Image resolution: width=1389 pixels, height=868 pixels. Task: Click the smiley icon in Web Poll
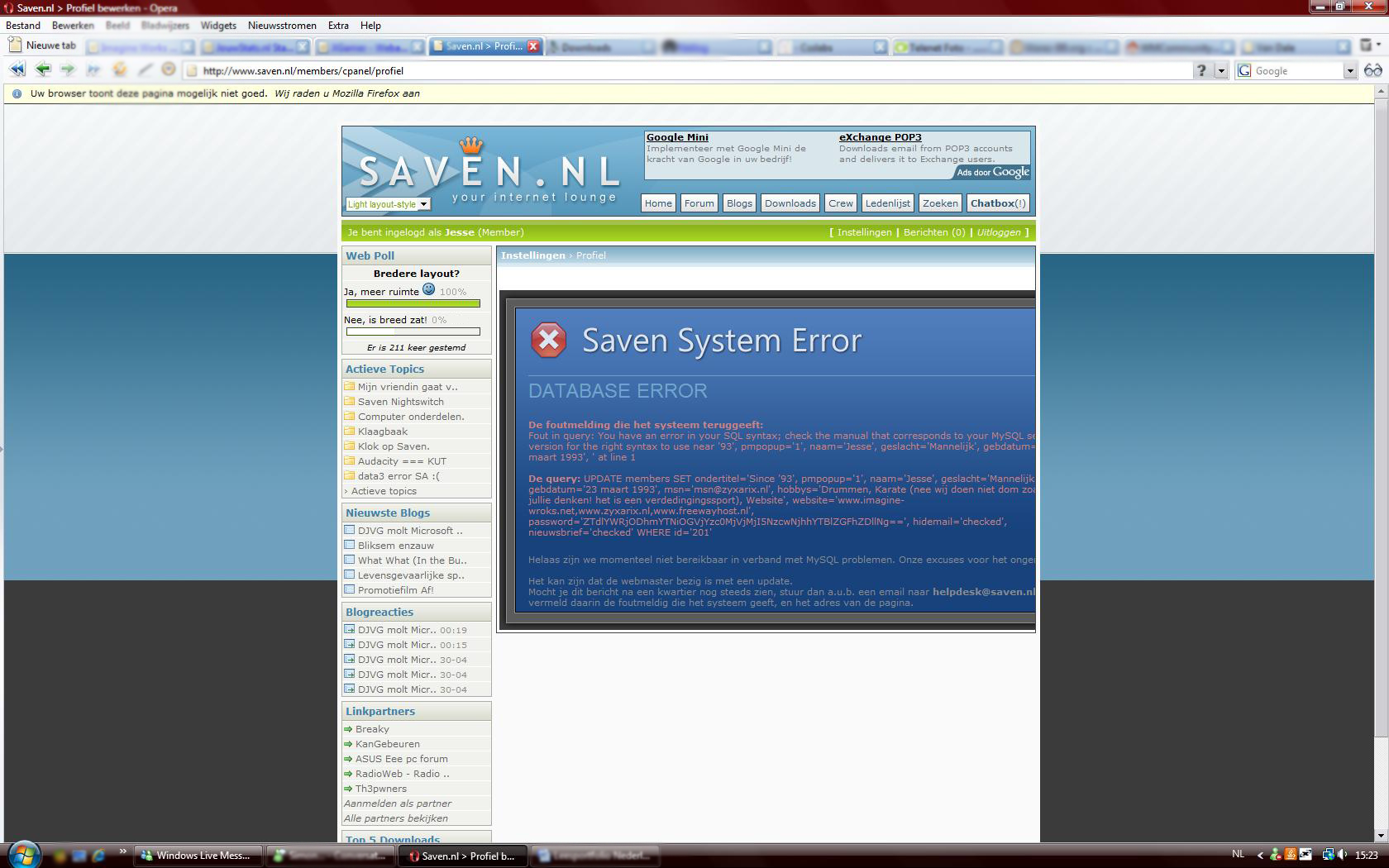pyautogui.click(x=428, y=289)
